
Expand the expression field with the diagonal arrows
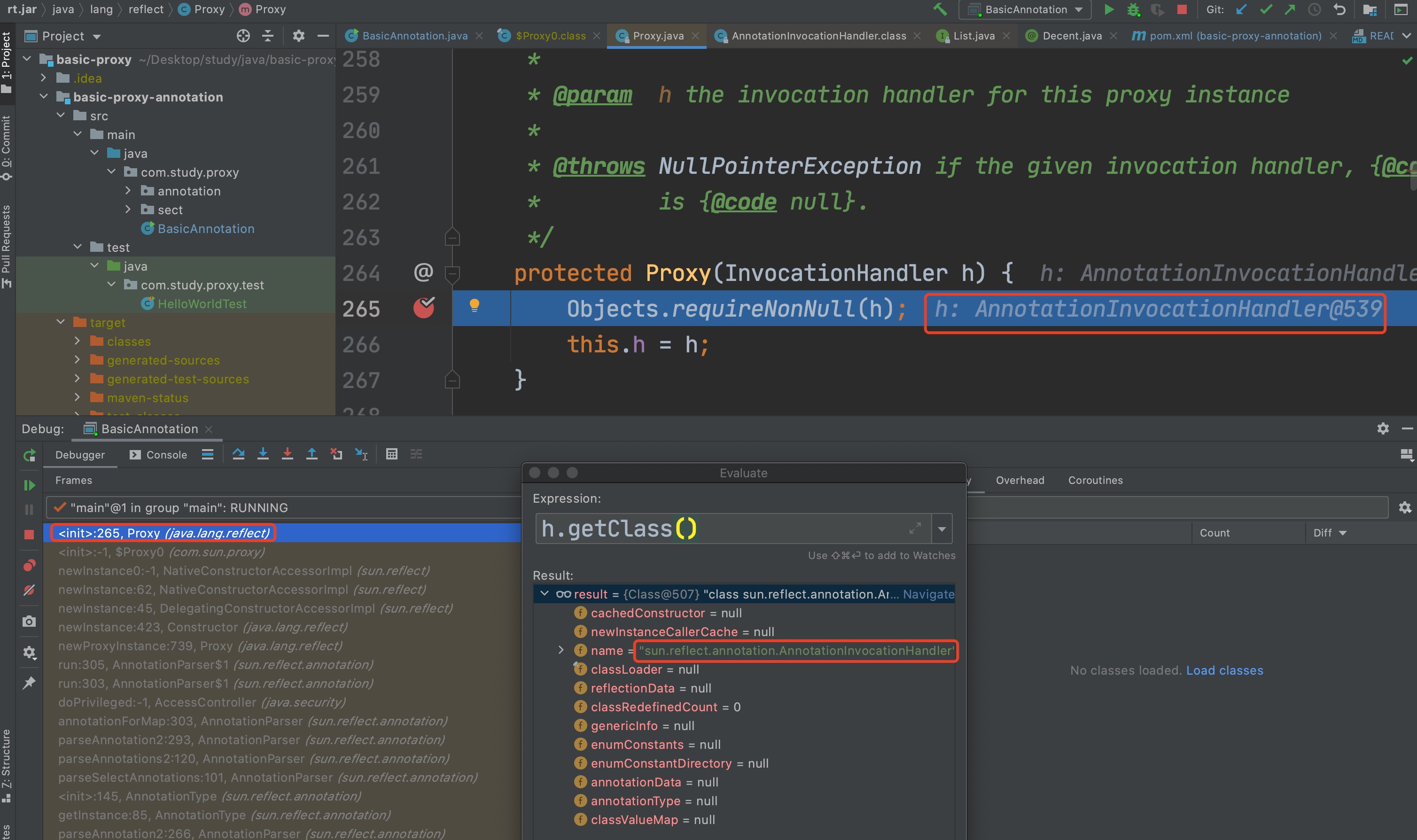coord(914,528)
